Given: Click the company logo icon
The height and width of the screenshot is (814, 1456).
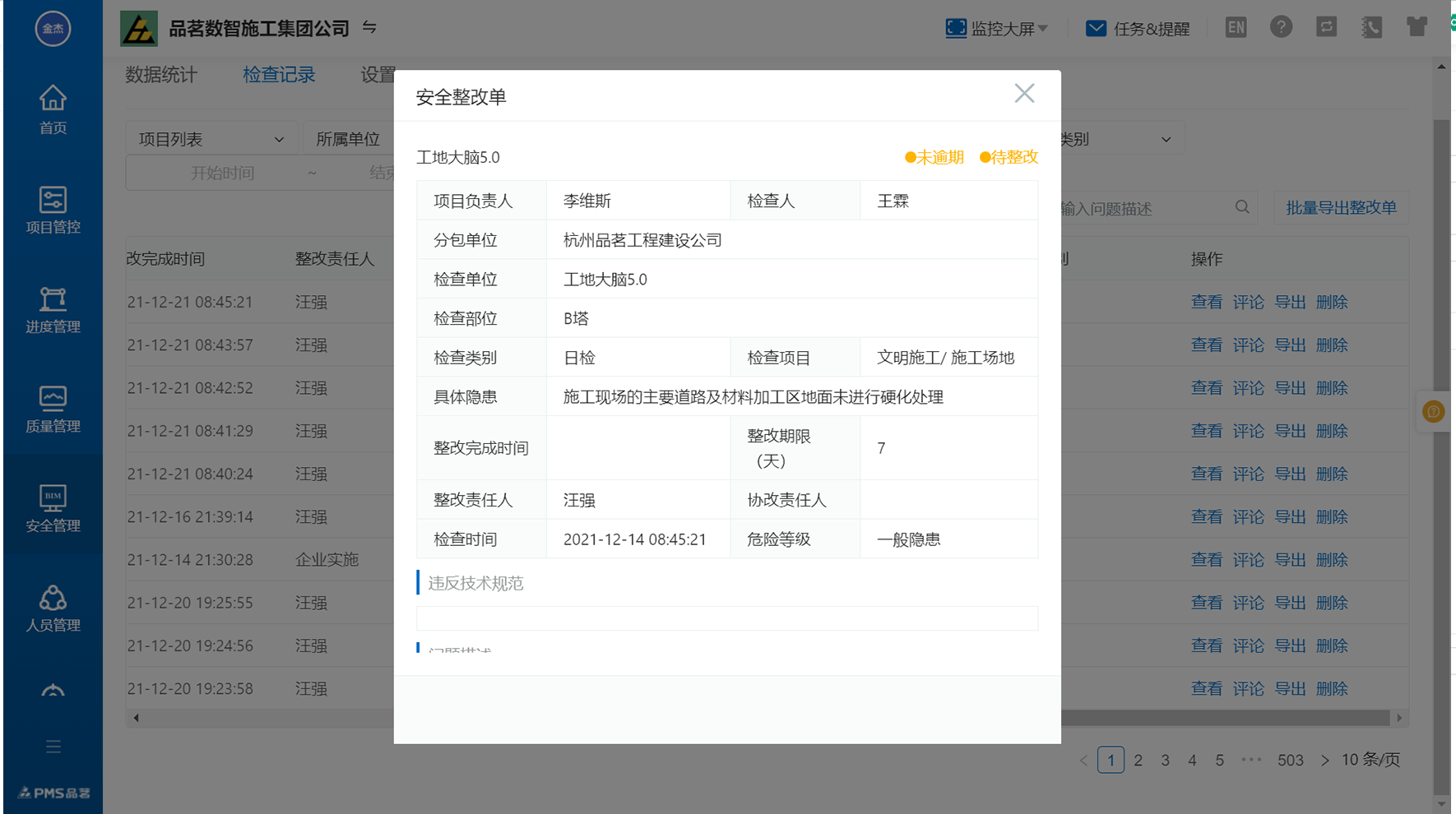Looking at the screenshot, I should coord(139,29).
